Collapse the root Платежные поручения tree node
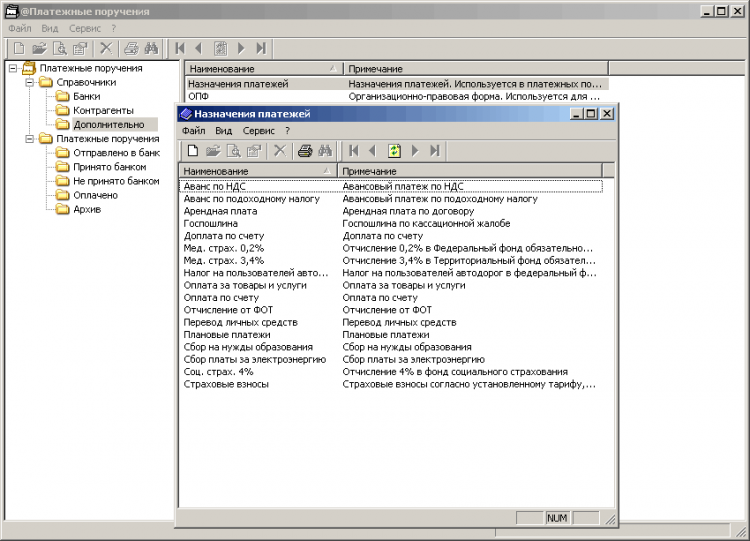 coord(13,68)
